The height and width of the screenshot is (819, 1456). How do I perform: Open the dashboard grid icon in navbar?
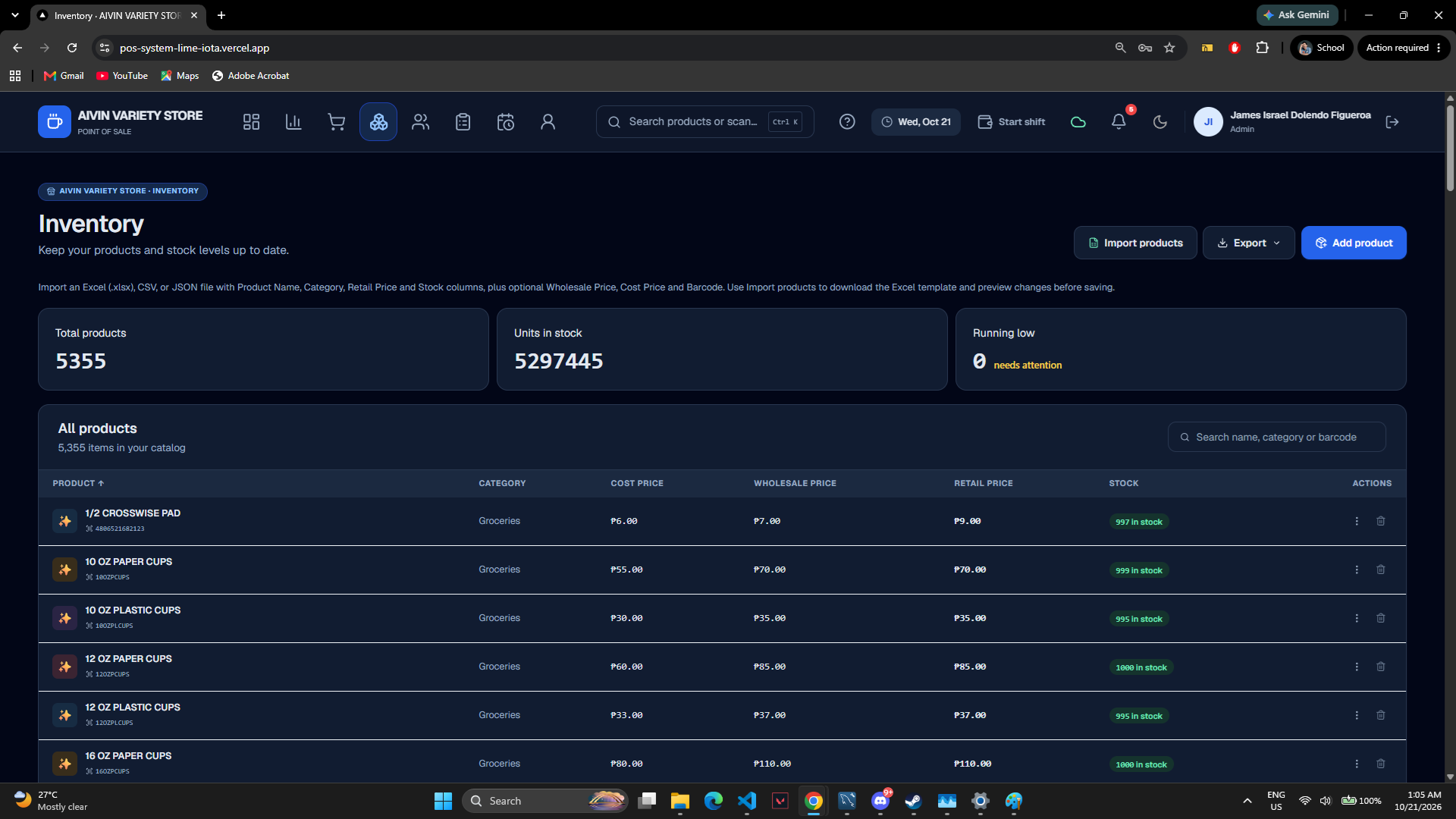click(x=251, y=122)
